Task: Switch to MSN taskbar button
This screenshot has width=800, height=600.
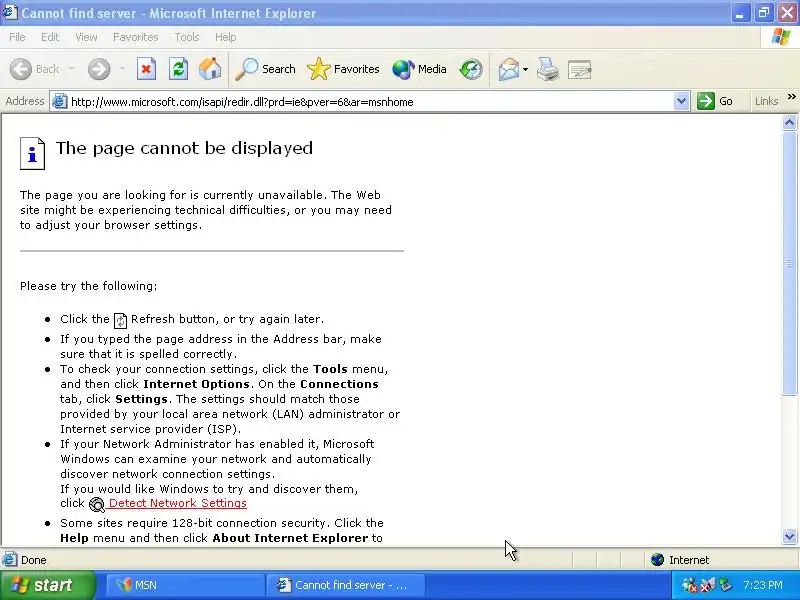Action: coord(184,585)
